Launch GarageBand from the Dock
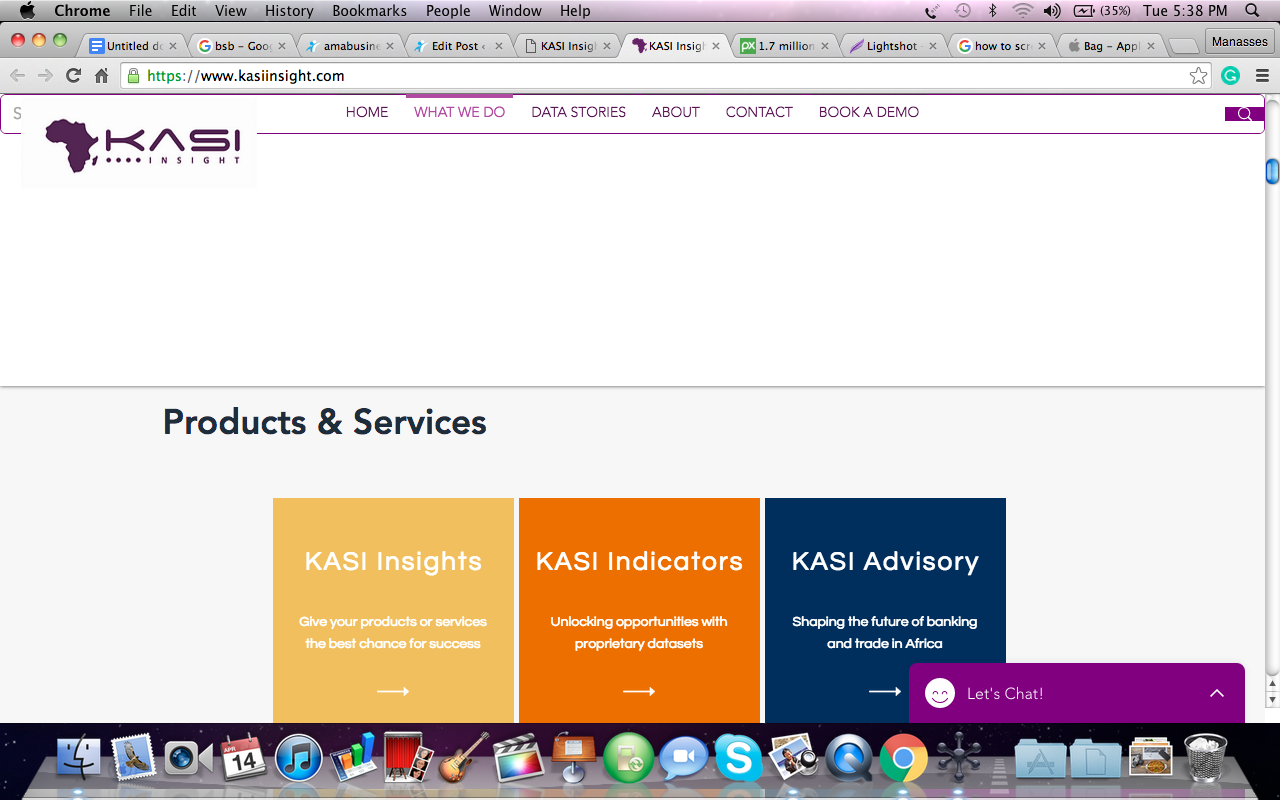The width and height of the screenshot is (1280, 800). point(464,757)
